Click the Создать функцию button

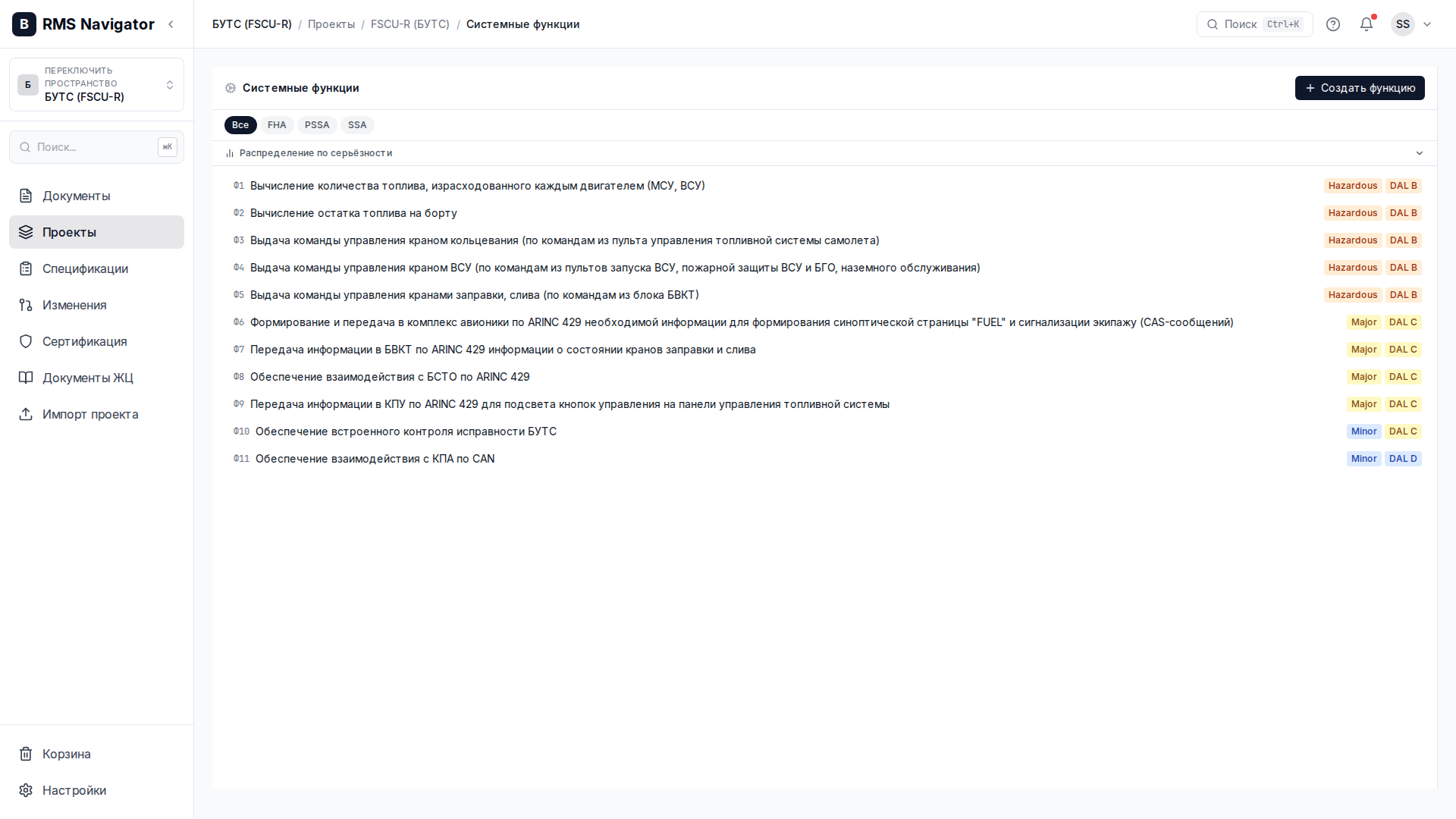(1360, 88)
